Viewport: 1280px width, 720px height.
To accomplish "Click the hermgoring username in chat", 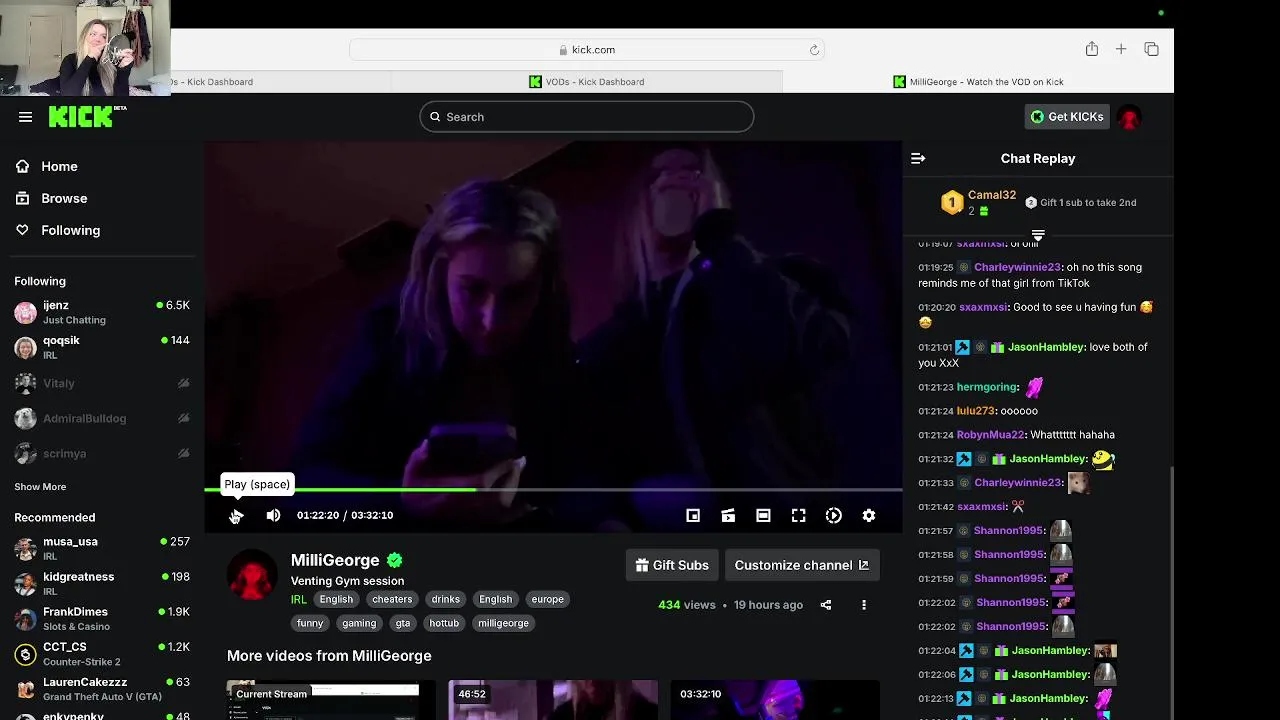I will click(x=986, y=387).
